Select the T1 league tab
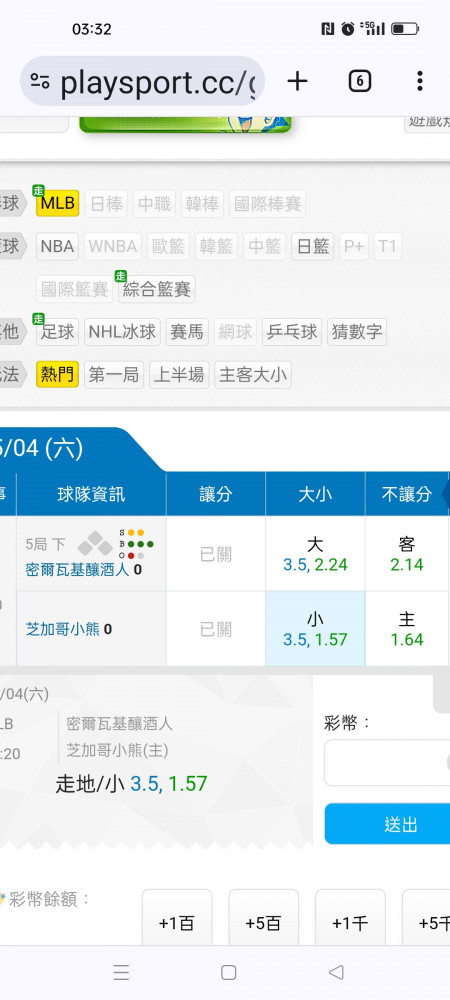Viewport: 450px width, 1000px height. pyautogui.click(x=388, y=246)
